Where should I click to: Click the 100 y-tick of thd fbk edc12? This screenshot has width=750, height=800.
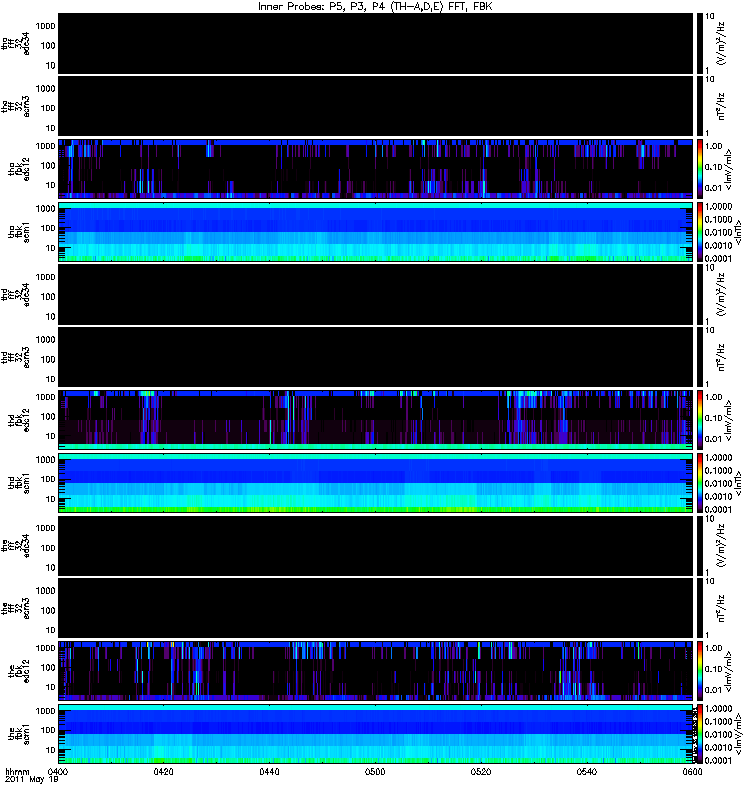point(48,417)
